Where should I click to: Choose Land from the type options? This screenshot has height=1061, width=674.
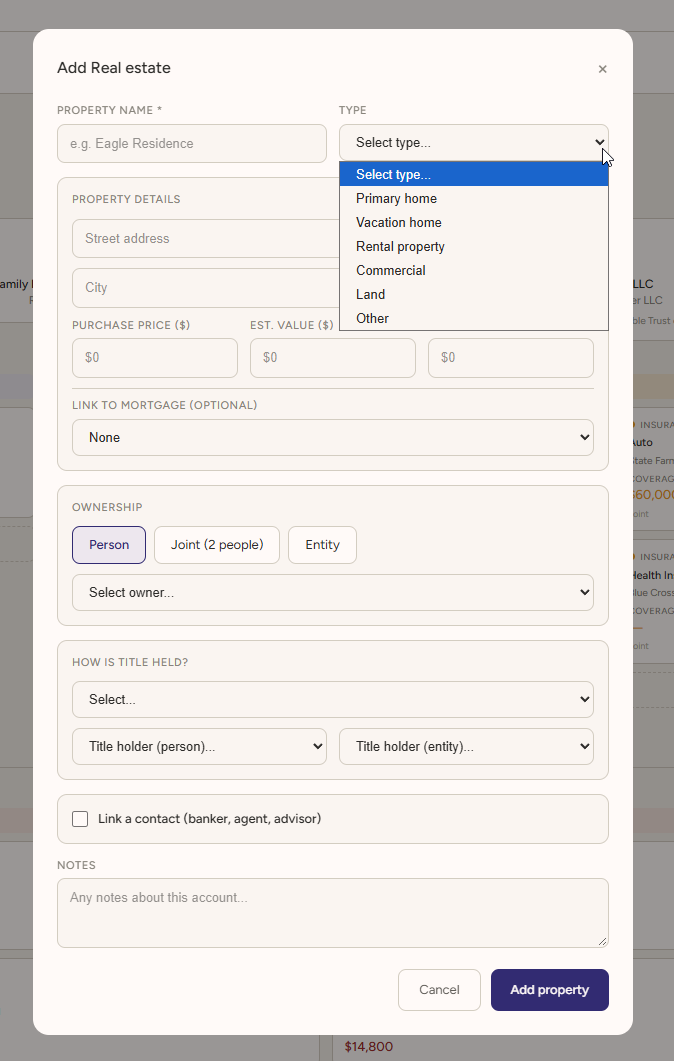coord(474,294)
